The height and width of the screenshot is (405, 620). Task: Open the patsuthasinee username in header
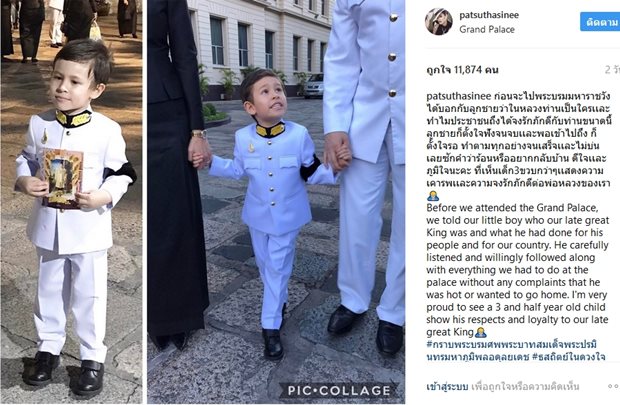point(489,15)
